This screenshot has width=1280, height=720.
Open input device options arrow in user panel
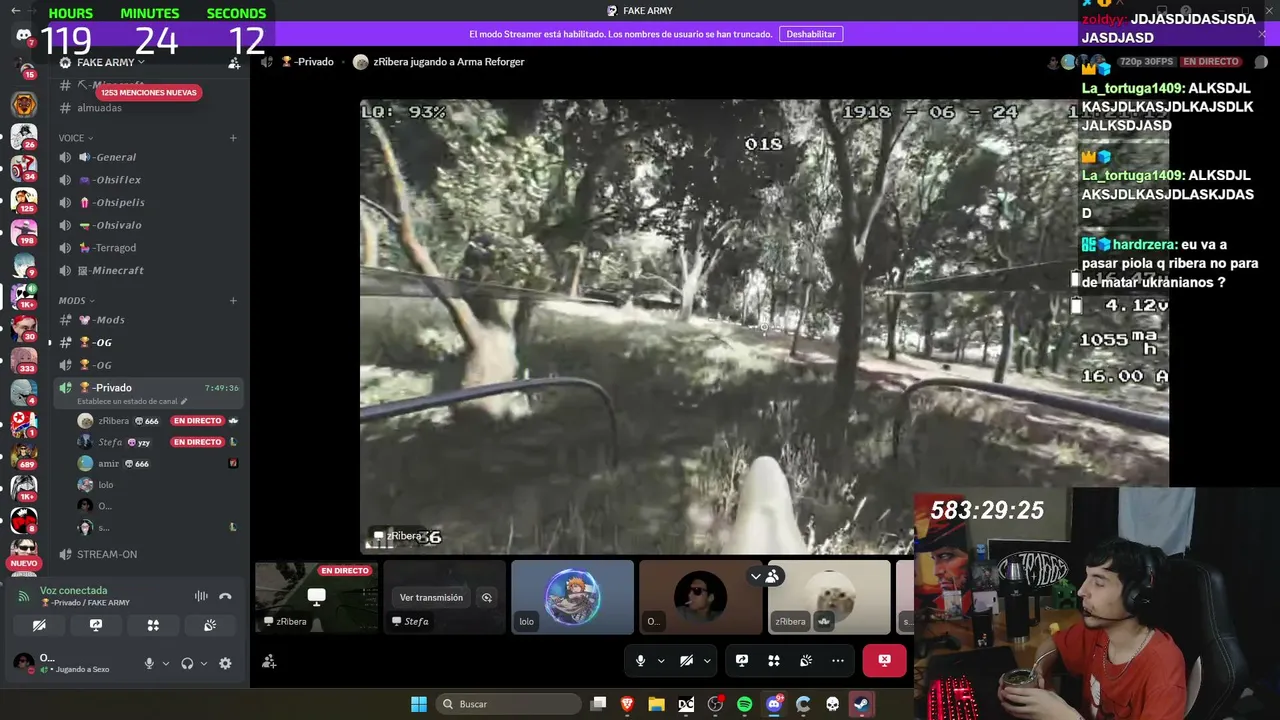coord(166,663)
